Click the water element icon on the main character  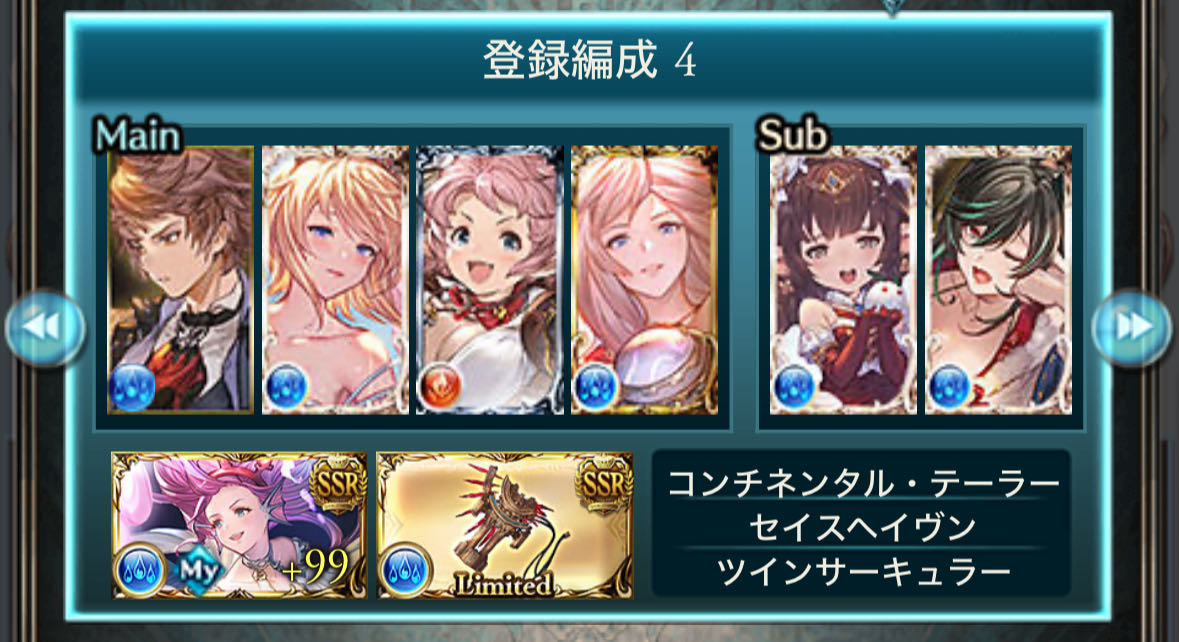[132, 388]
